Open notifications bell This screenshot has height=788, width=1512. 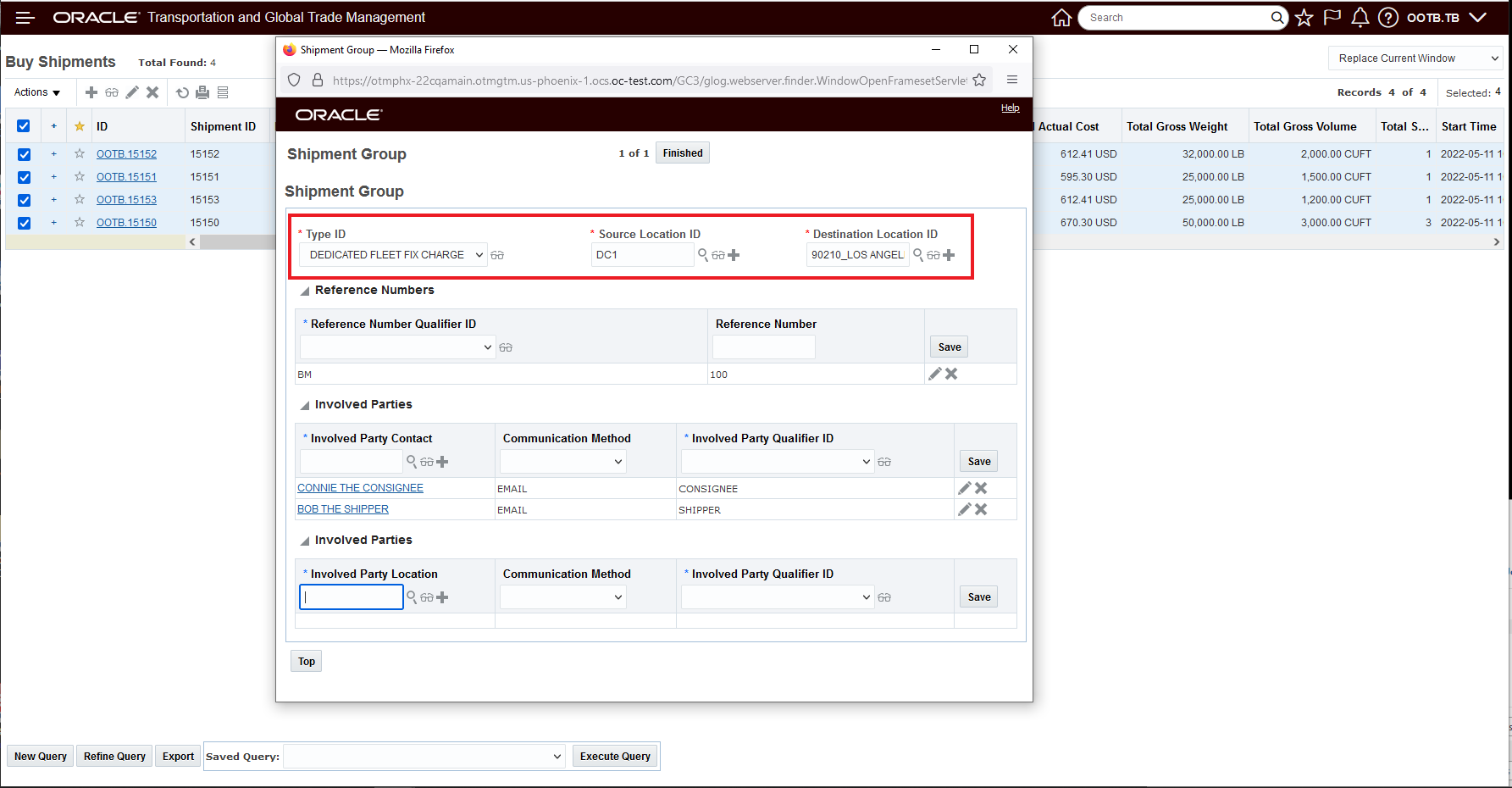point(1360,18)
